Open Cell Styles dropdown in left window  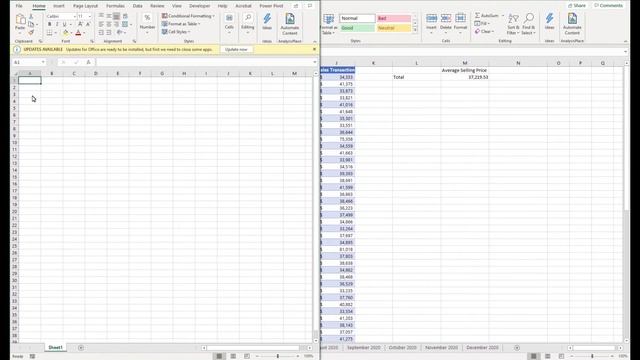(x=176, y=32)
